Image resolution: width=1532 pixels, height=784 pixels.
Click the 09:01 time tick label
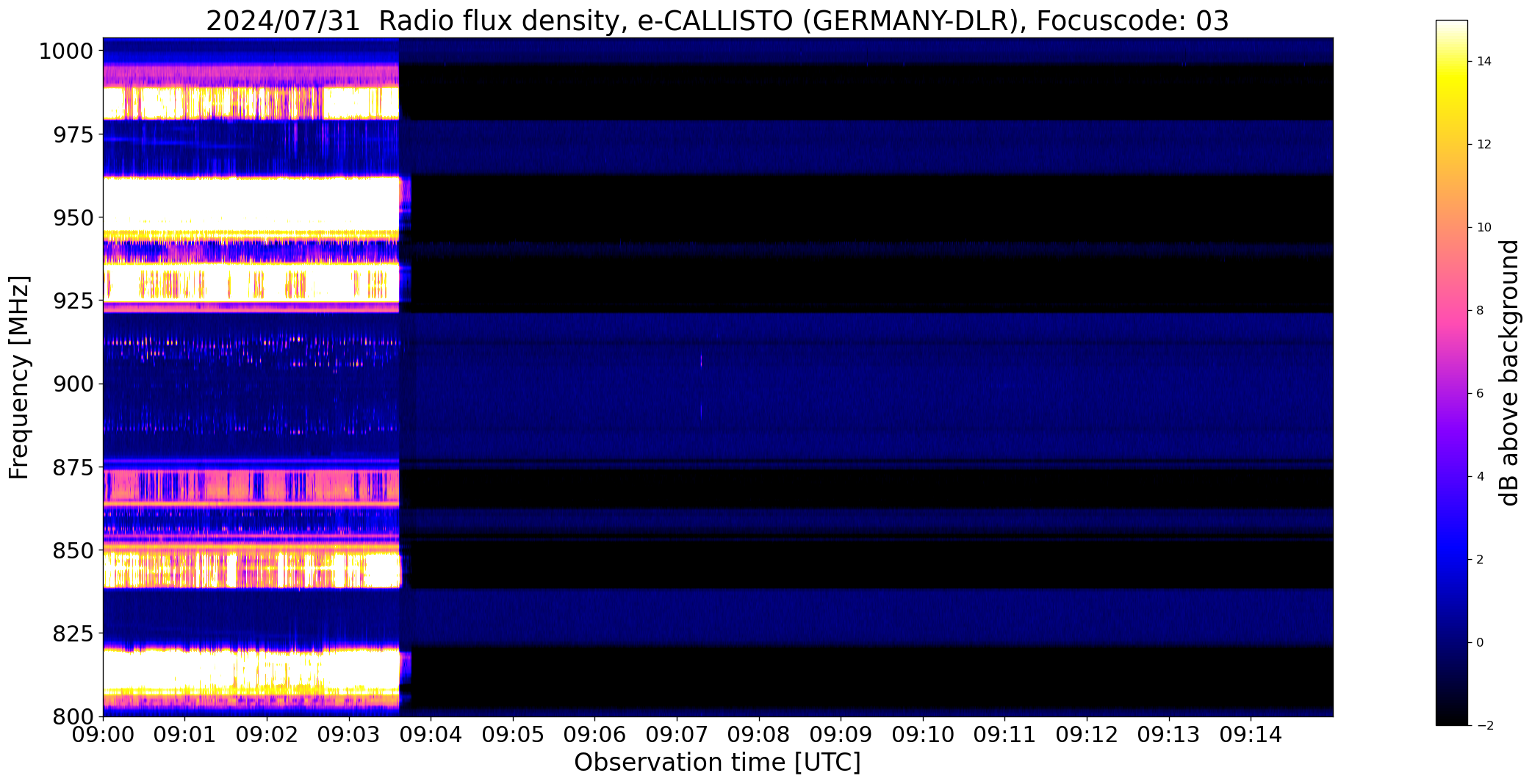click(185, 734)
